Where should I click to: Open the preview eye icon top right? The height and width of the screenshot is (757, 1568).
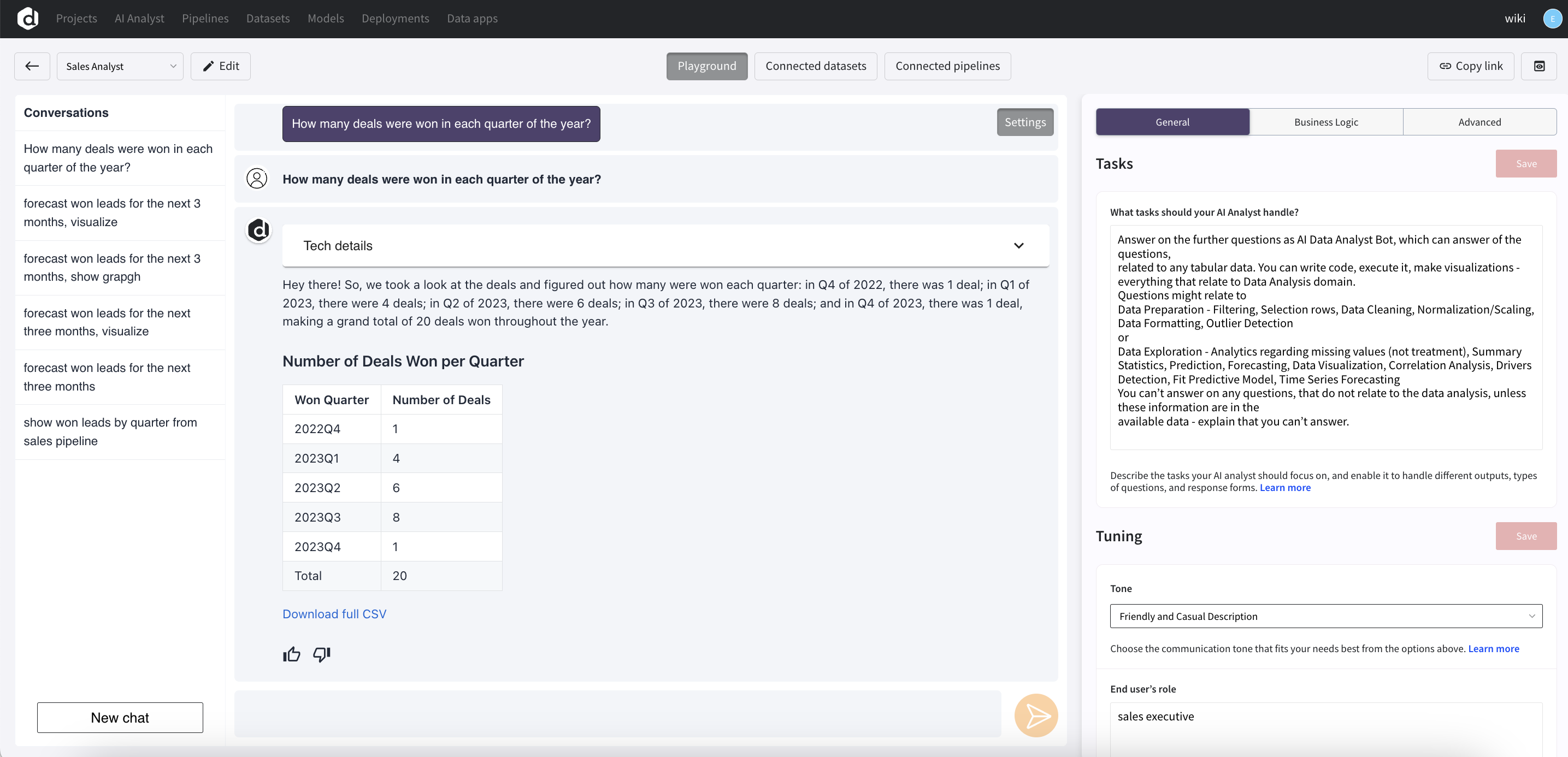click(1540, 66)
